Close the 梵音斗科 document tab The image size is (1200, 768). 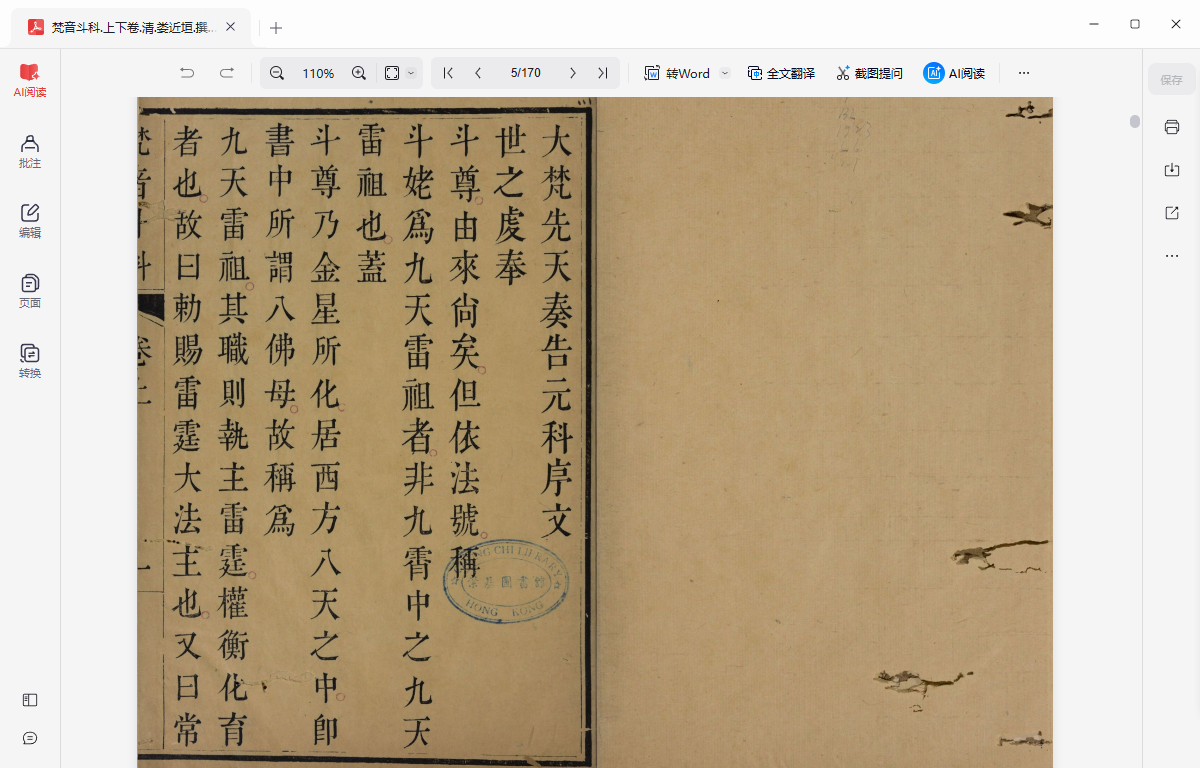point(231,27)
